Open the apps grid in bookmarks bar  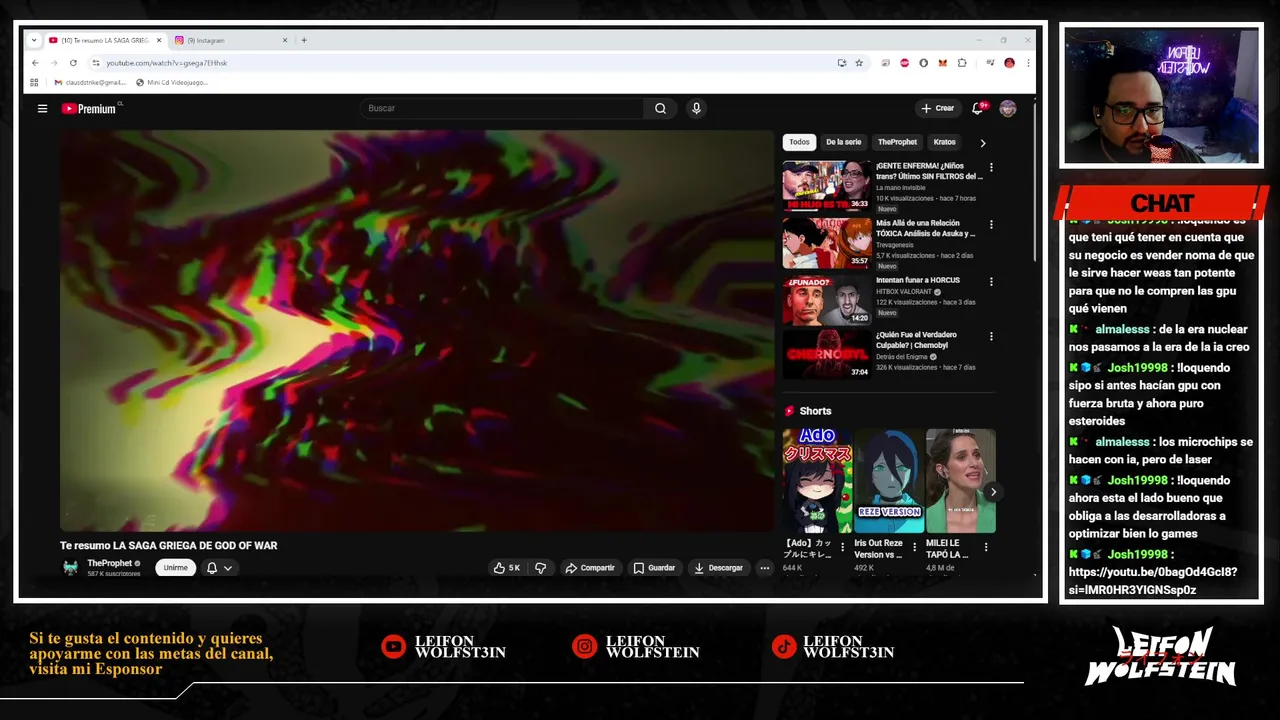coord(34,82)
